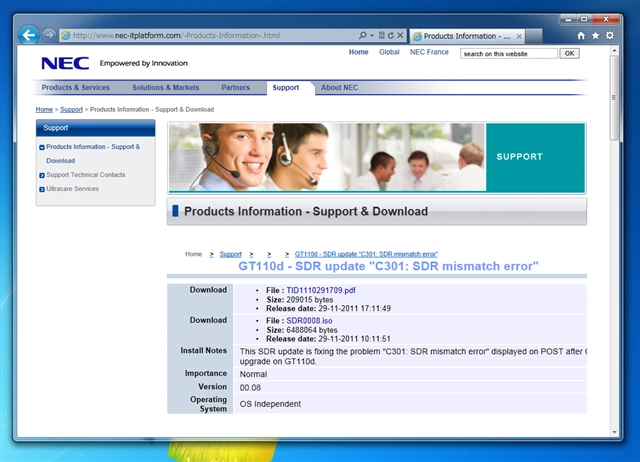The image size is (640, 462).
Task: Open the browser Home icon
Action: (x=581, y=36)
